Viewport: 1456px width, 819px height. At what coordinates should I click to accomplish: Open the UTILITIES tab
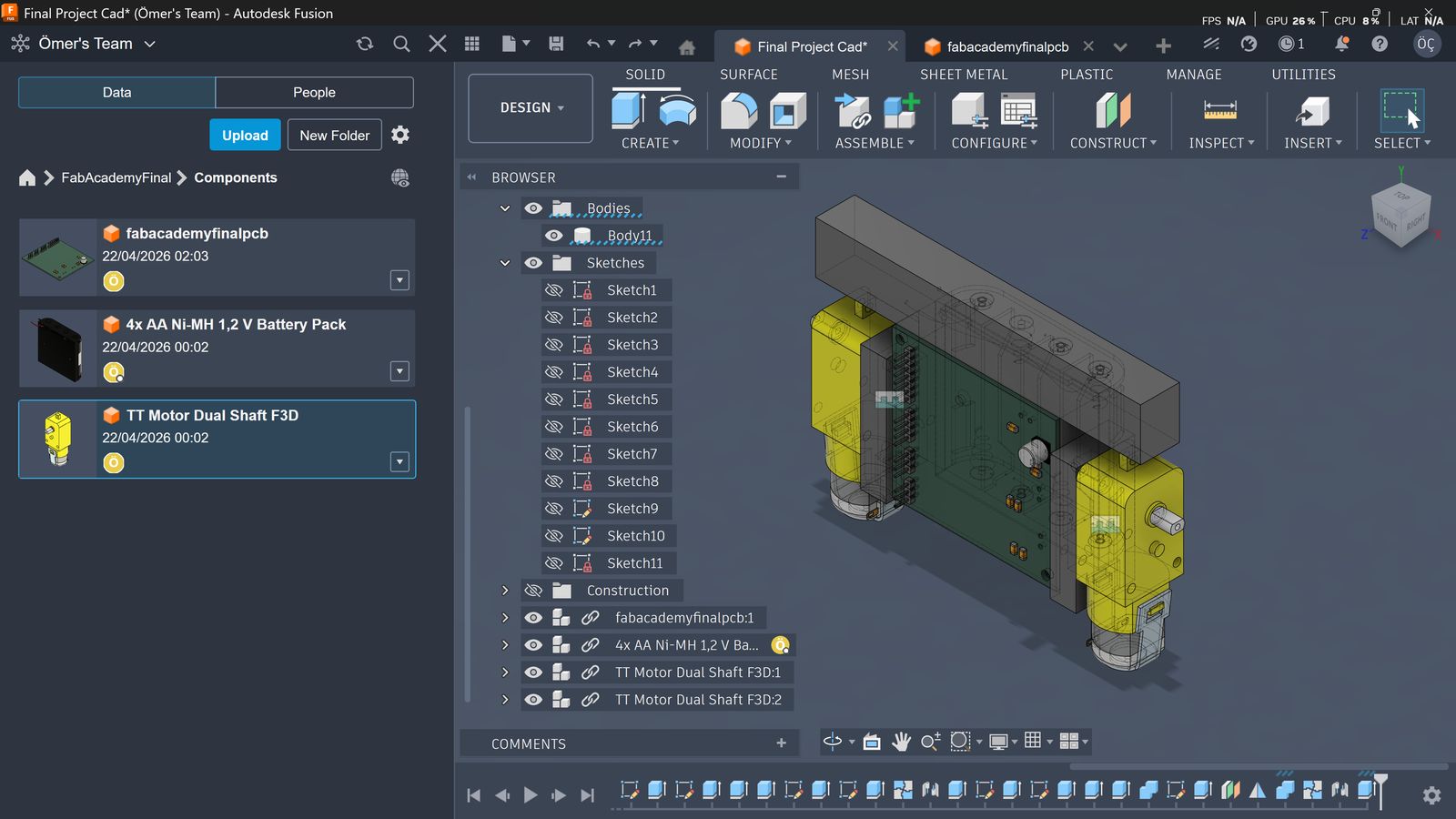click(x=1303, y=75)
